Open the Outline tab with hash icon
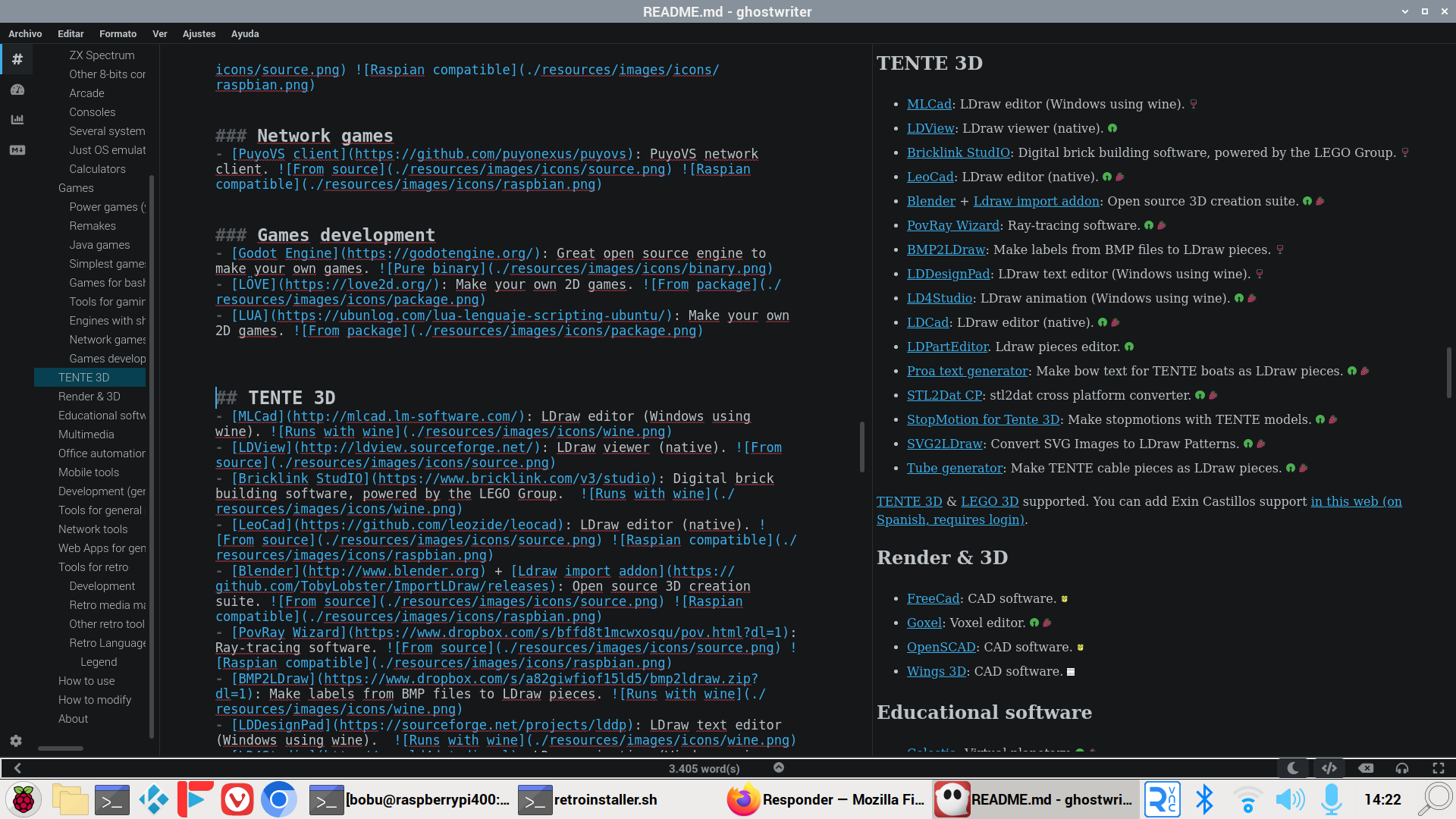 [x=17, y=59]
